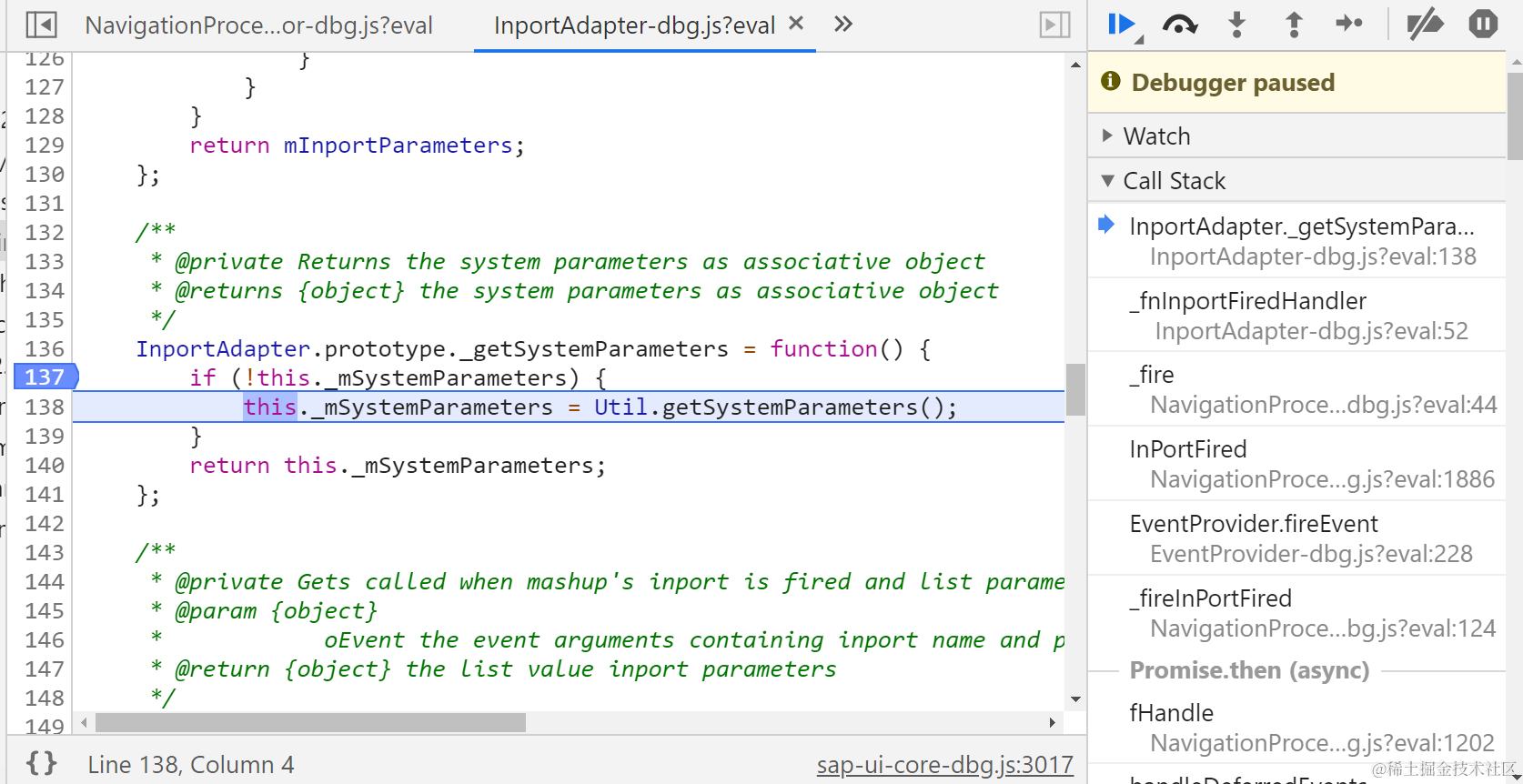This screenshot has height=784, width=1523.
Task: Resume script execution
Action: (x=1125, y=25)
